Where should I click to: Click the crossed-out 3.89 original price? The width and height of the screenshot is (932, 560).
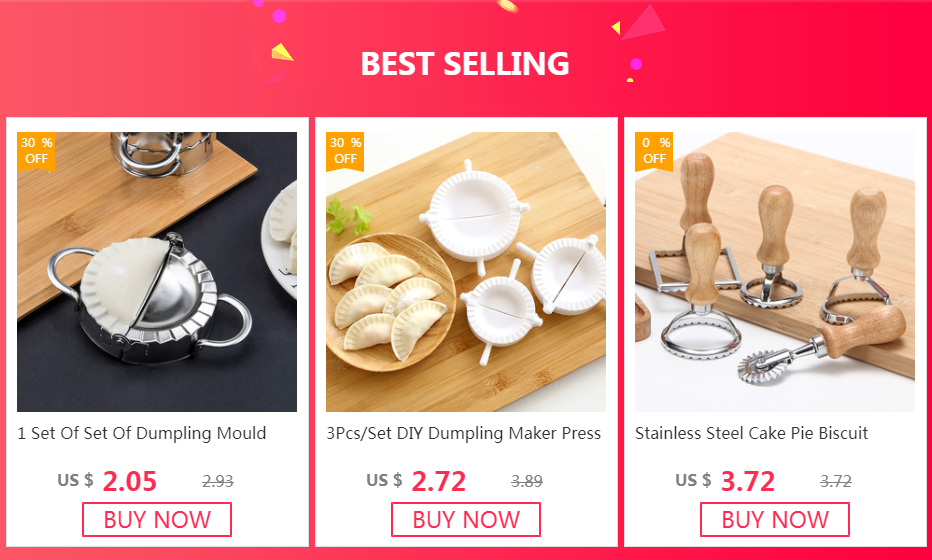[x=527, y=481]
